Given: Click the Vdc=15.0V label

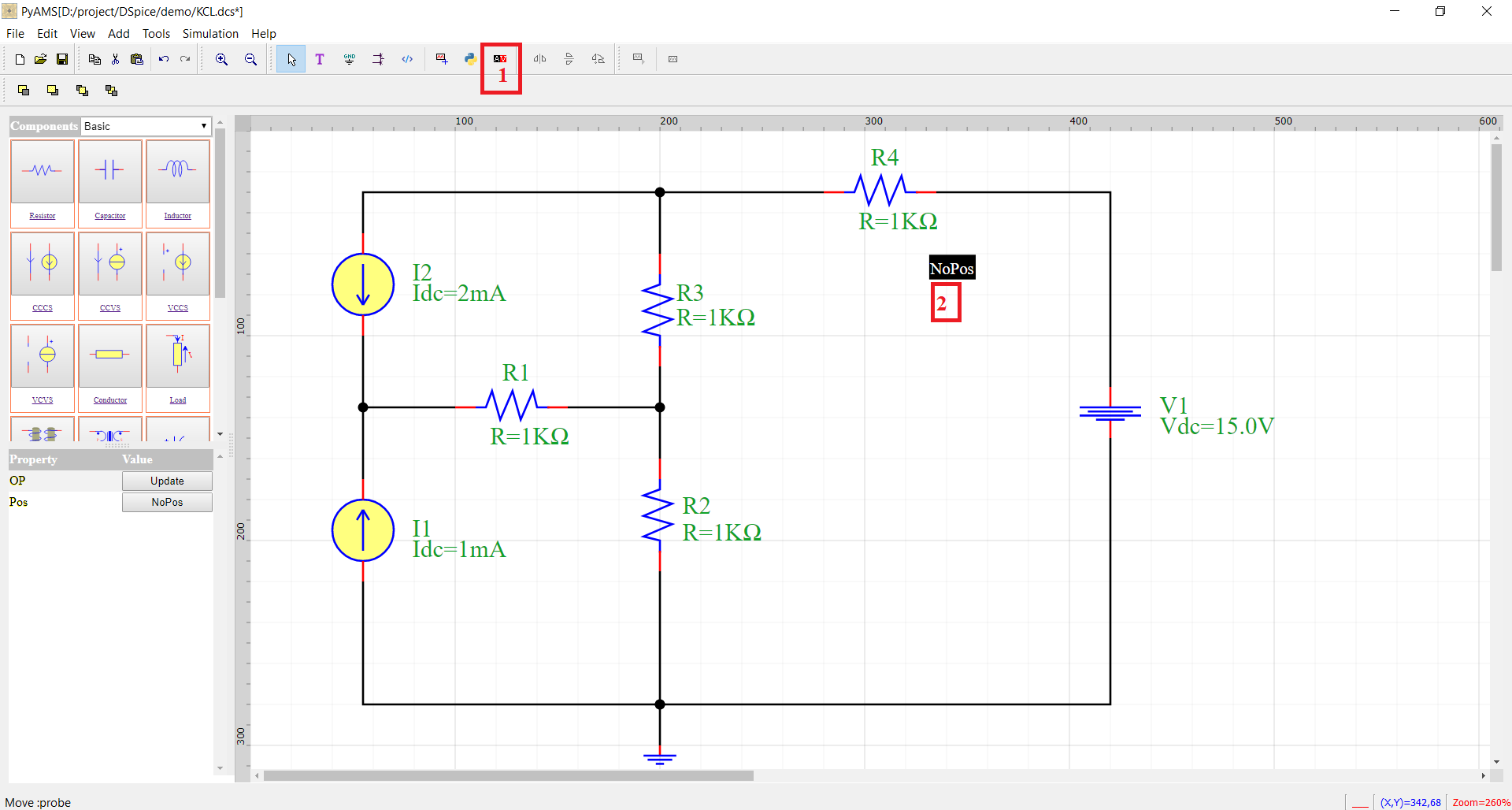Looking at the screenshot, I should point(1217,426).
